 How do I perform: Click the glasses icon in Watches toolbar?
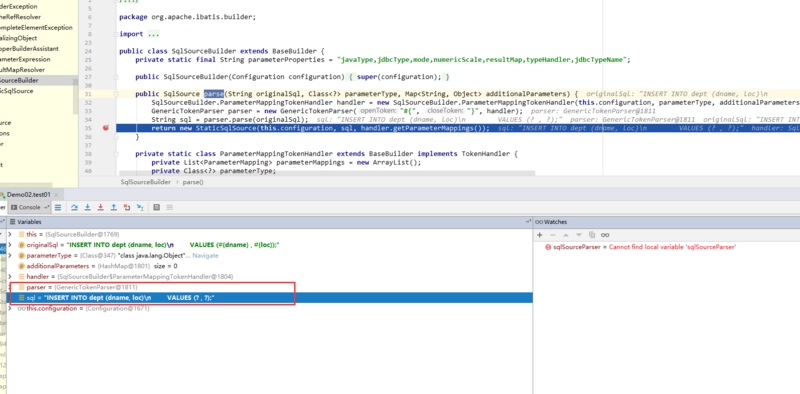tap(605, 235)
